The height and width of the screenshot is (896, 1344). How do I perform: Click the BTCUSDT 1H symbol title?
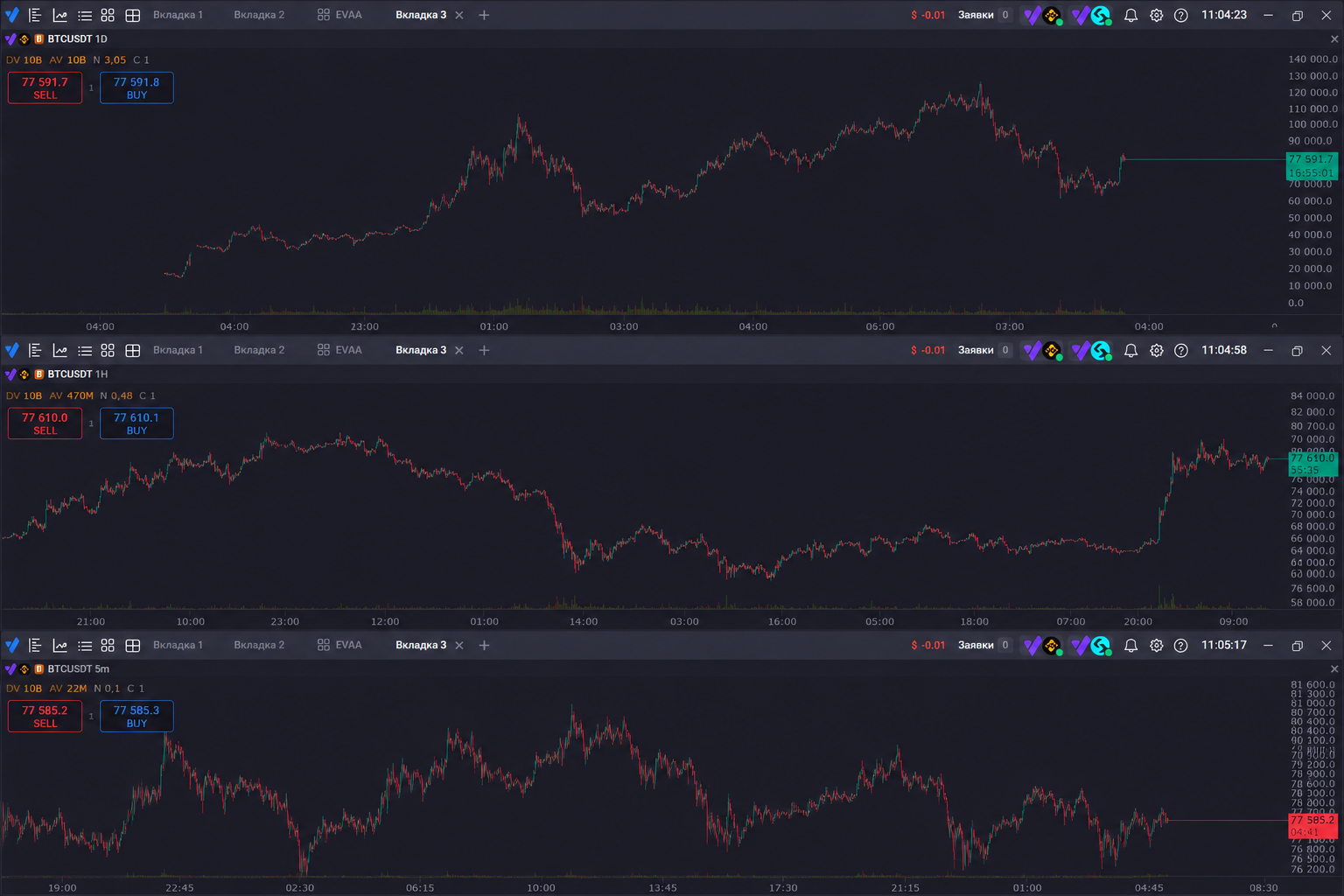[77, 374]
